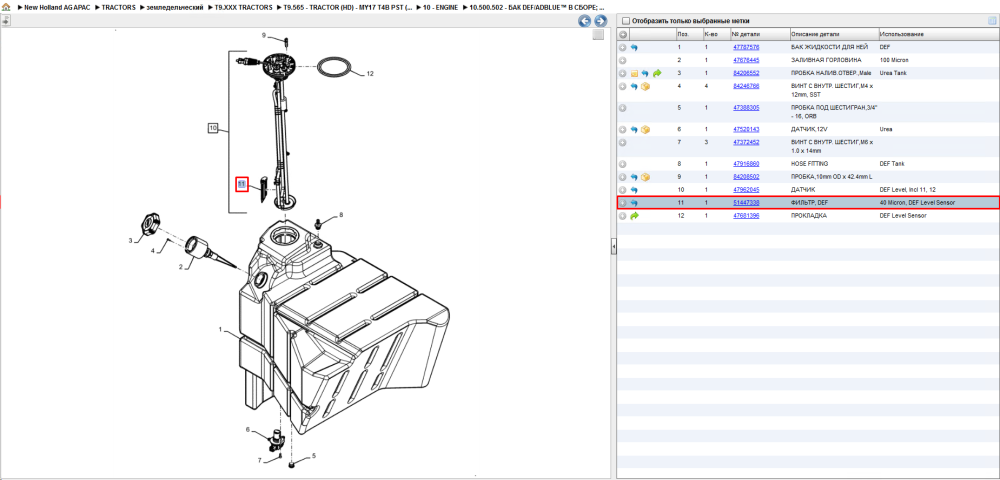Expand row 12 ПРОКЛАДКА plus icon
Image resolution: width=1000 pixels, height=480 pixels.
pos(622,216)
